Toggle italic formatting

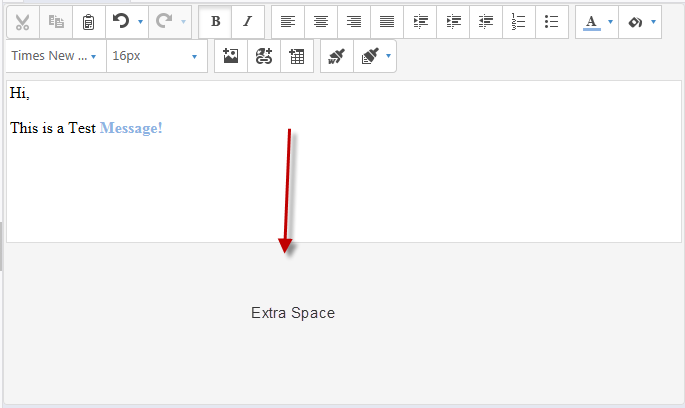click(x=248, y=21)
